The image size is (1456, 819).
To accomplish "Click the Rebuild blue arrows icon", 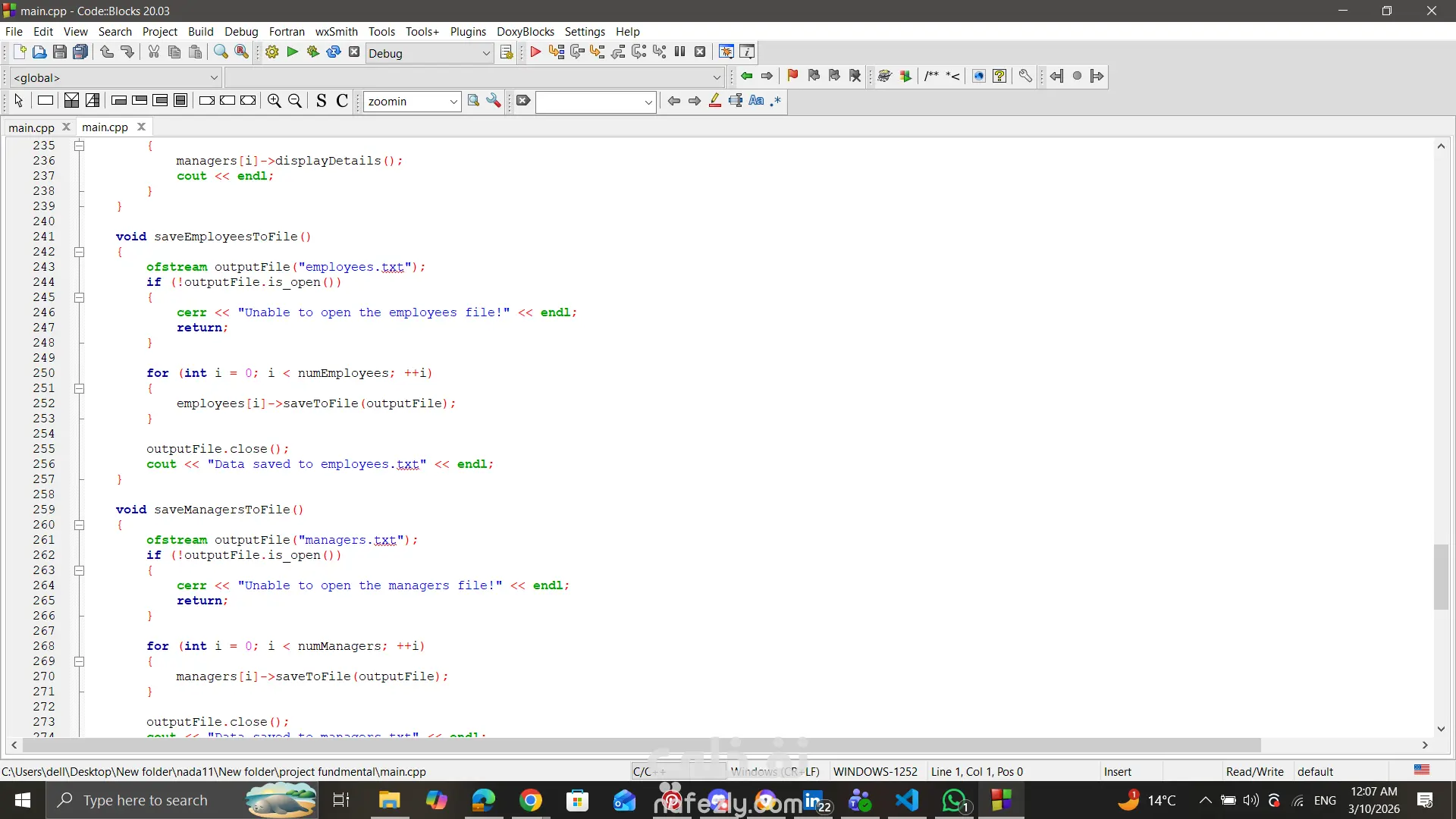I will pos(333,52).
